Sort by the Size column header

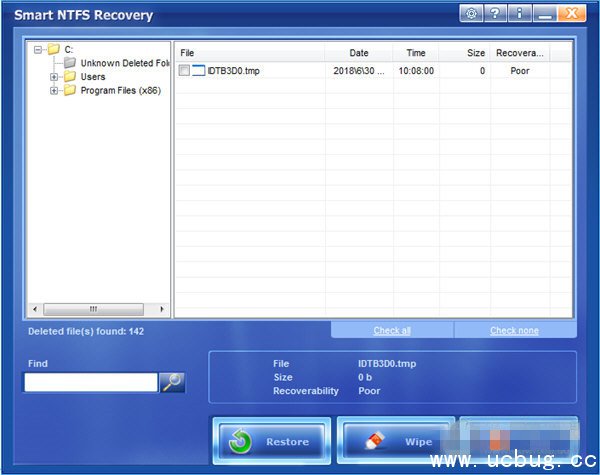[x=476, y=53]
